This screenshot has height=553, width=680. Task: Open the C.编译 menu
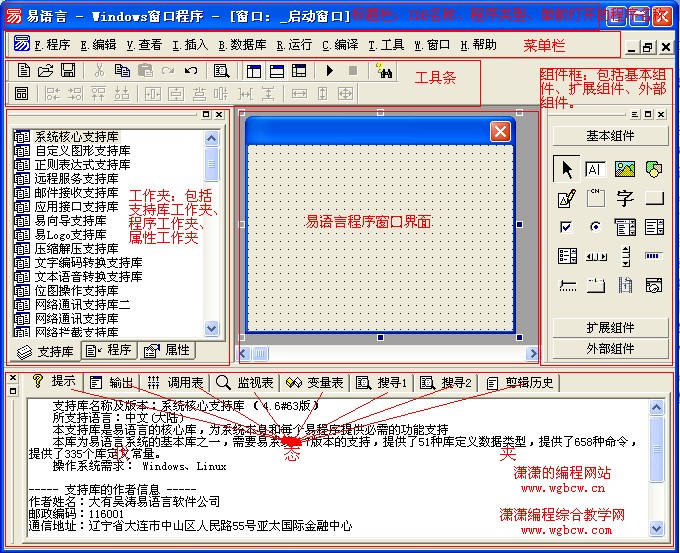(340, 45)
